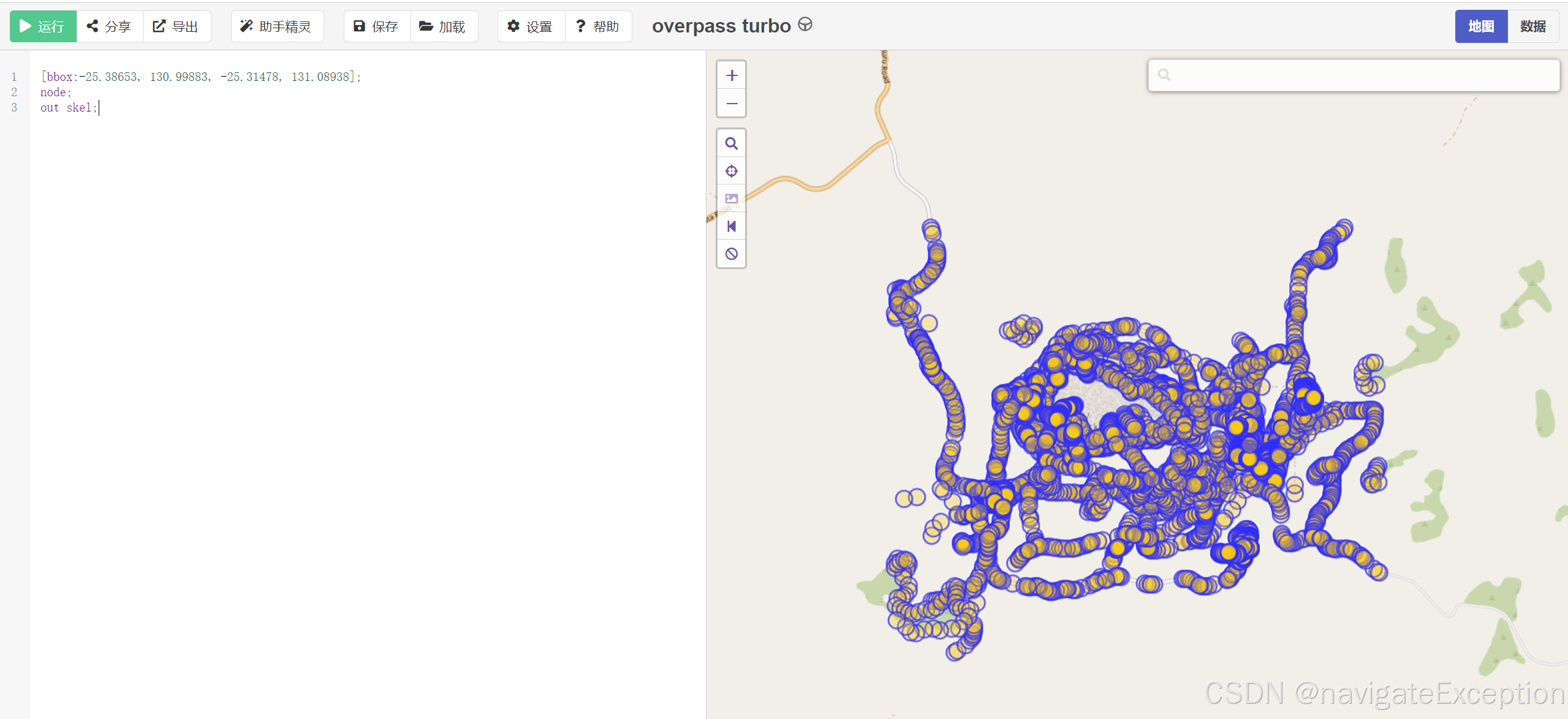
Task: Click the zoom-to-data magnifier icon
Action: [x=731, y=143]
